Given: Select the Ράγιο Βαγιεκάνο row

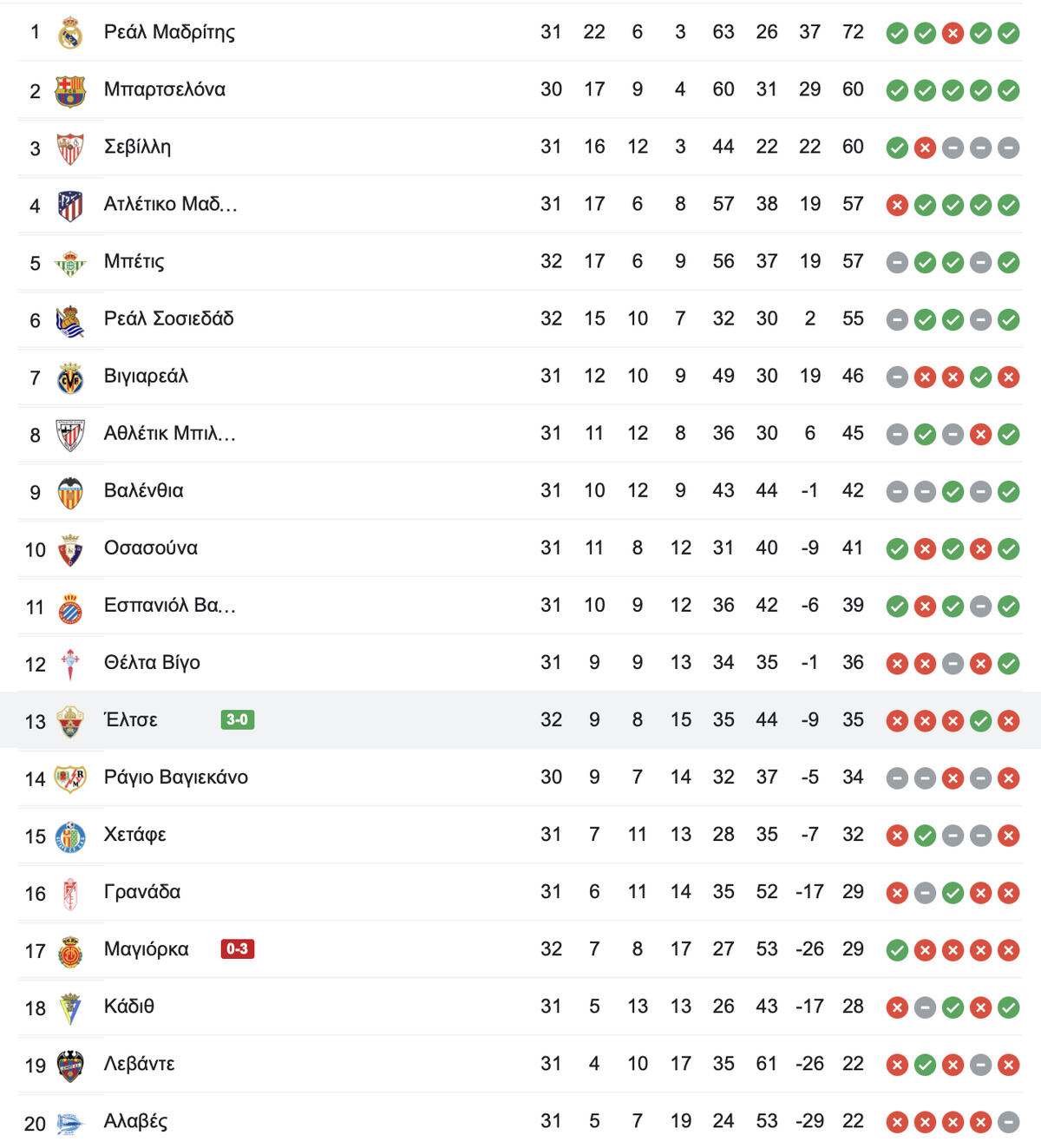Looking at the screenshot, I should pos(520,777).
